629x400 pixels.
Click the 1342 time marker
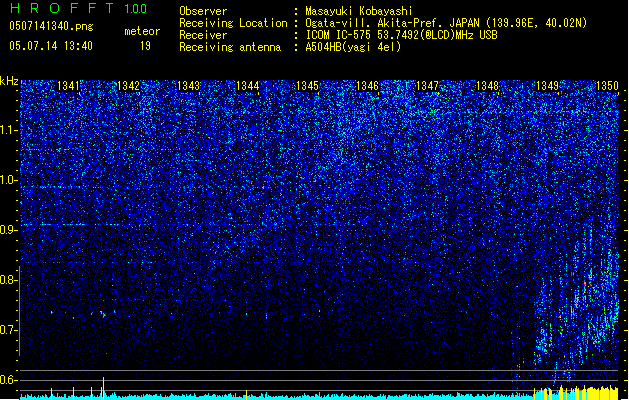pos(128,86)
